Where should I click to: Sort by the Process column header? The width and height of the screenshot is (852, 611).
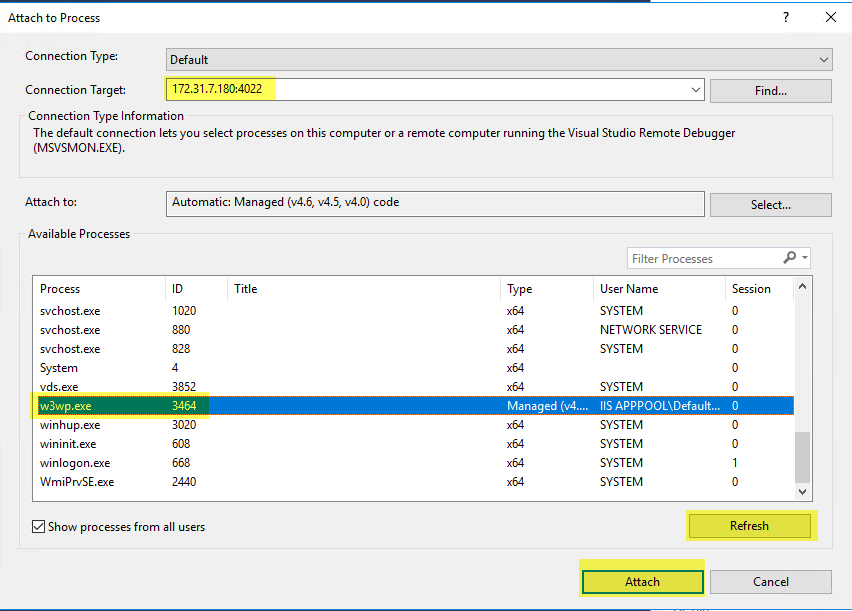[60, 289]
